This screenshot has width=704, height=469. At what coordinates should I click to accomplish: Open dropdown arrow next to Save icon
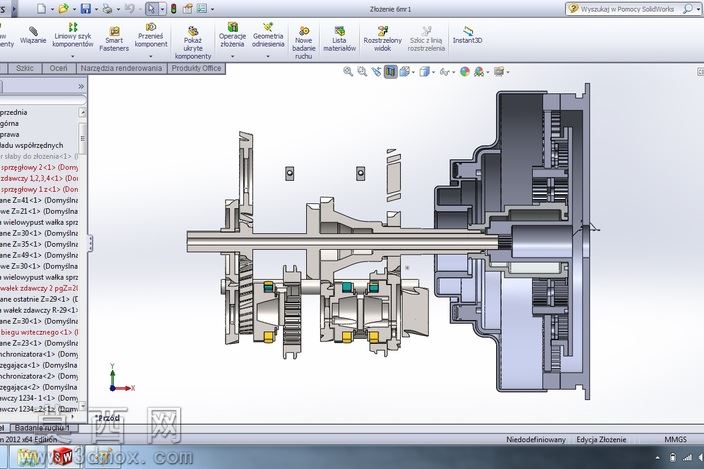pyautogui.click(x=96, y=9)
